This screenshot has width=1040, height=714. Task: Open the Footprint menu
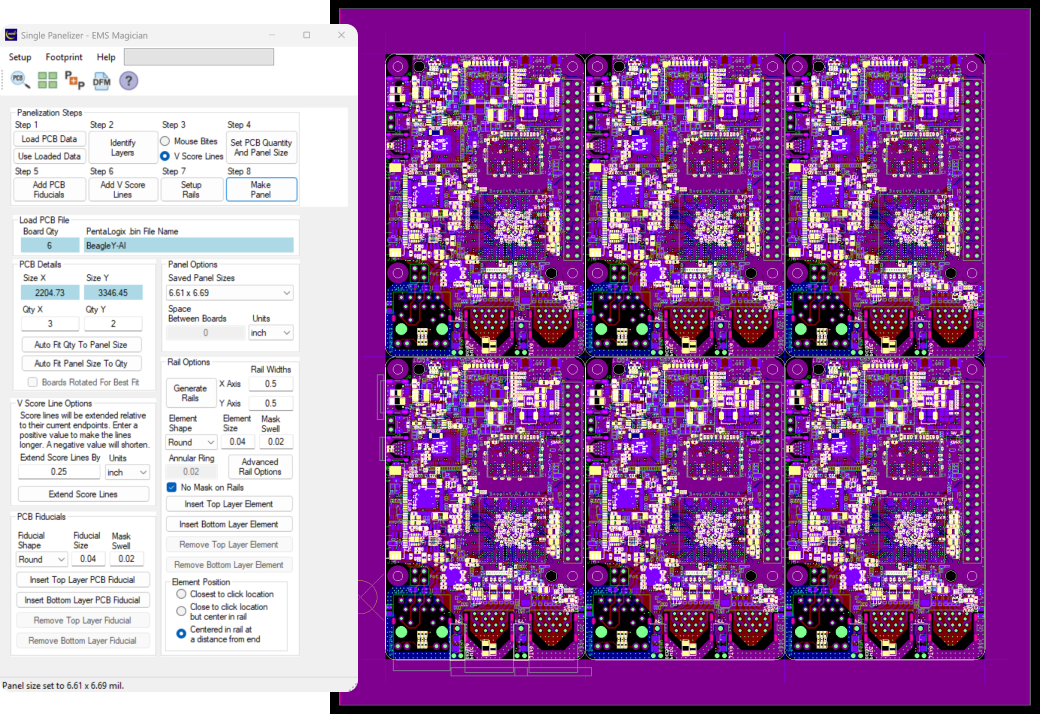point(64,57)
